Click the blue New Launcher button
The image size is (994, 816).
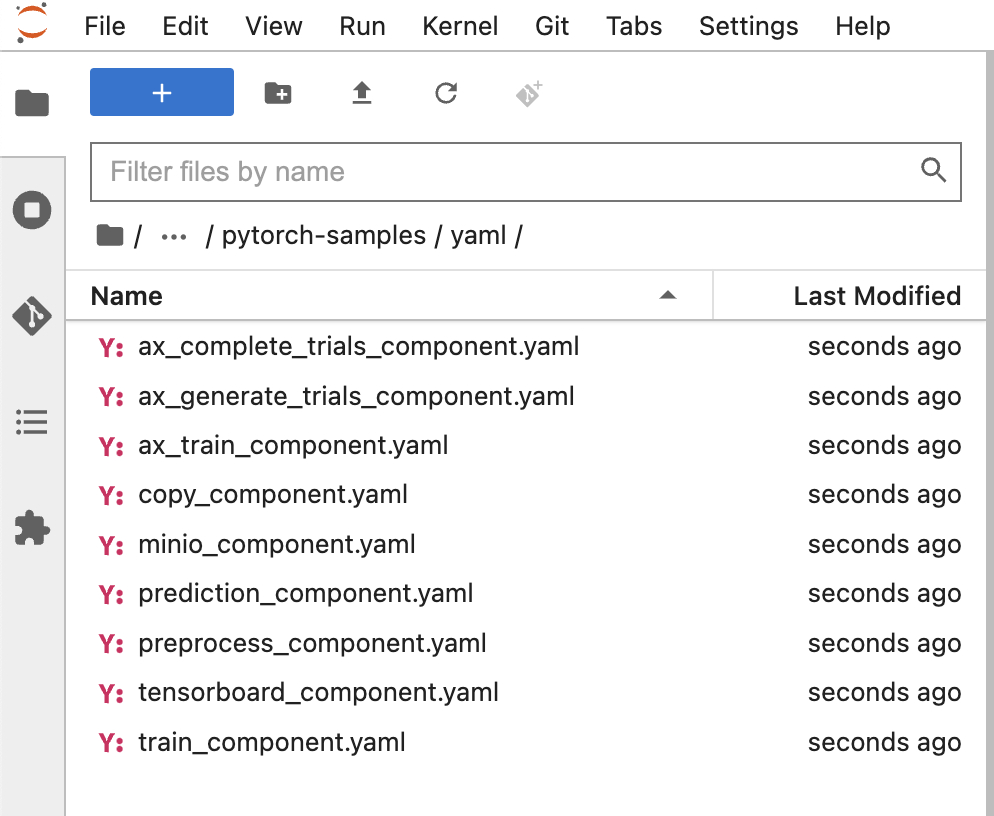[162, 93]
